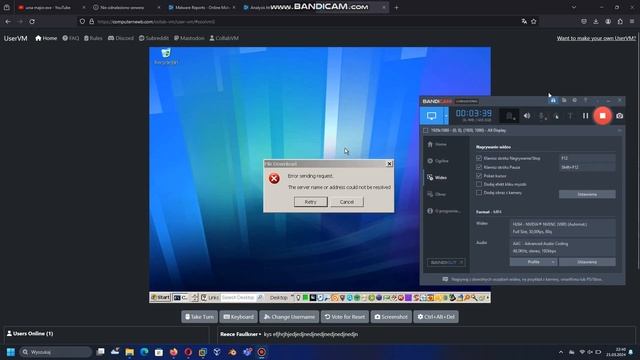640x360 pixels.
Task: Open the Profile dropdown in the Format section
Action: tap(533, 262)
